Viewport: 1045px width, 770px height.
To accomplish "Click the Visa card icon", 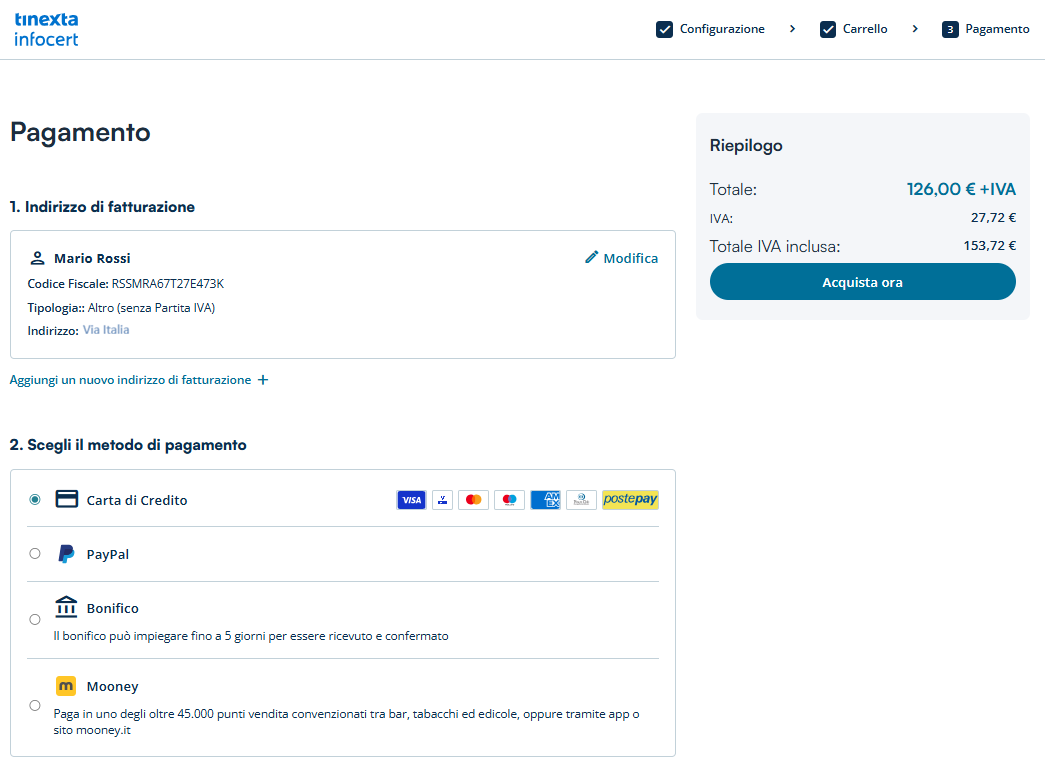I will point(411,500).
